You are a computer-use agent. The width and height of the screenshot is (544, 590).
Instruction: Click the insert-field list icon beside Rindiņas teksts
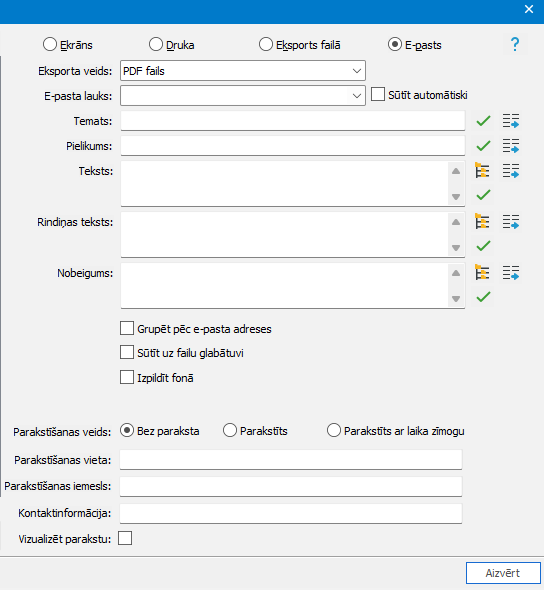click(x=511, y=222)
